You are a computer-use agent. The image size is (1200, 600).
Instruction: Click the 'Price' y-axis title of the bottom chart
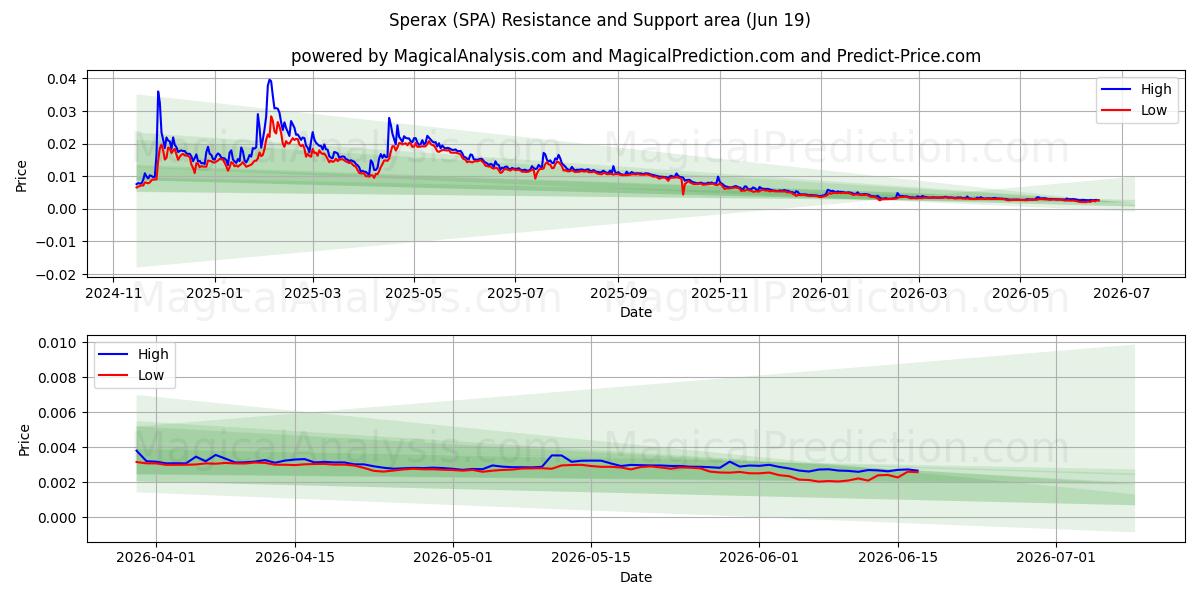coord(24,439)
